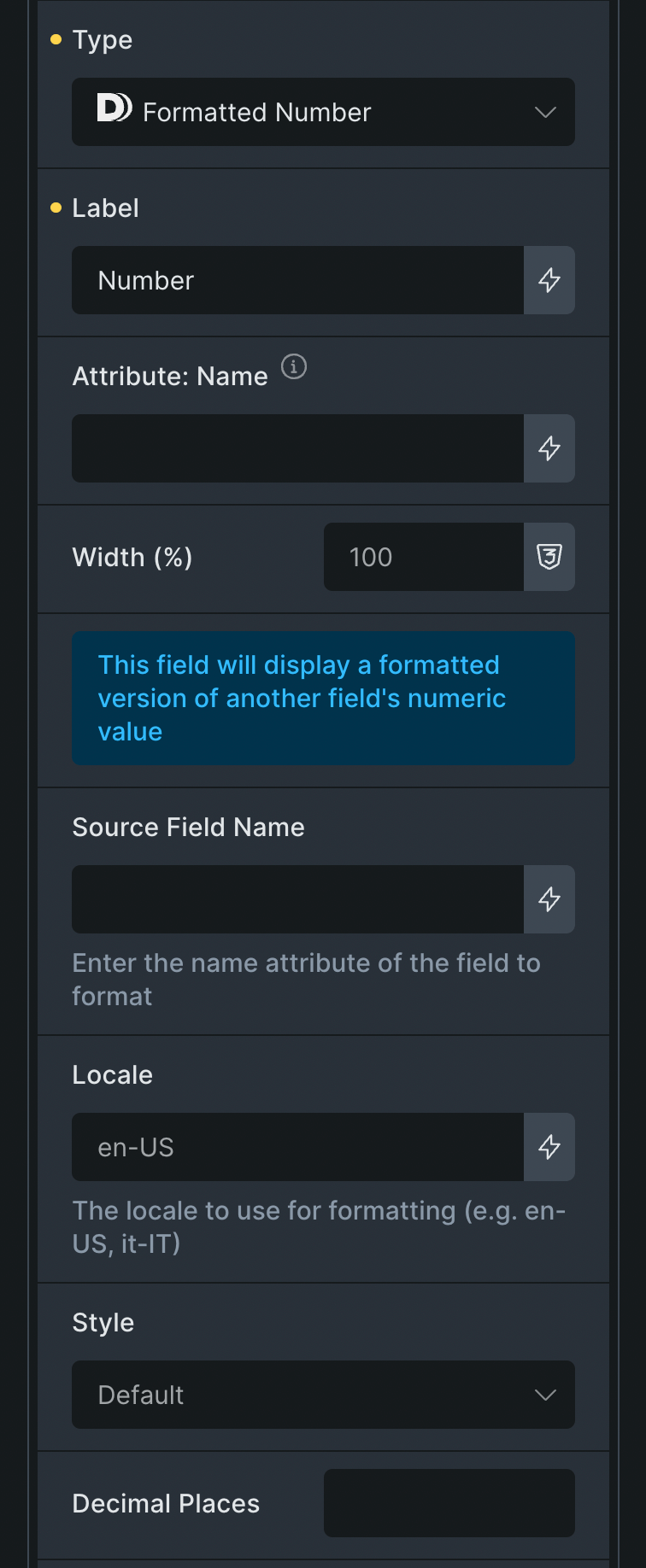Click the blue formatted number info banner
This screenshot has height=1568, width=646.
click(x=323, y=698)
